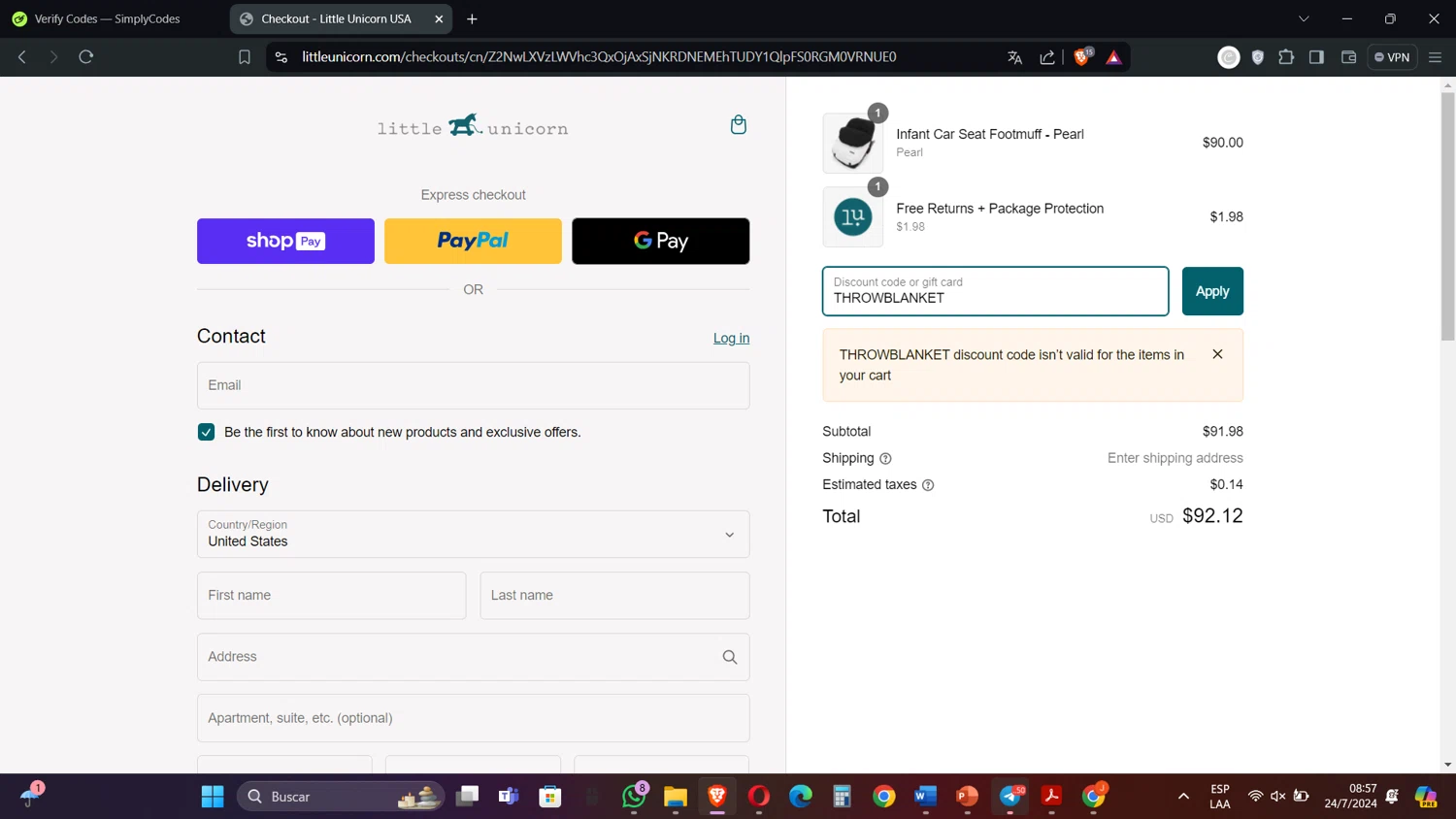Click the Infant Car Seat Footmuff thumbnail
Image resolution: width=1456 pixels, height=819 pixels.
tap(852, 143)
